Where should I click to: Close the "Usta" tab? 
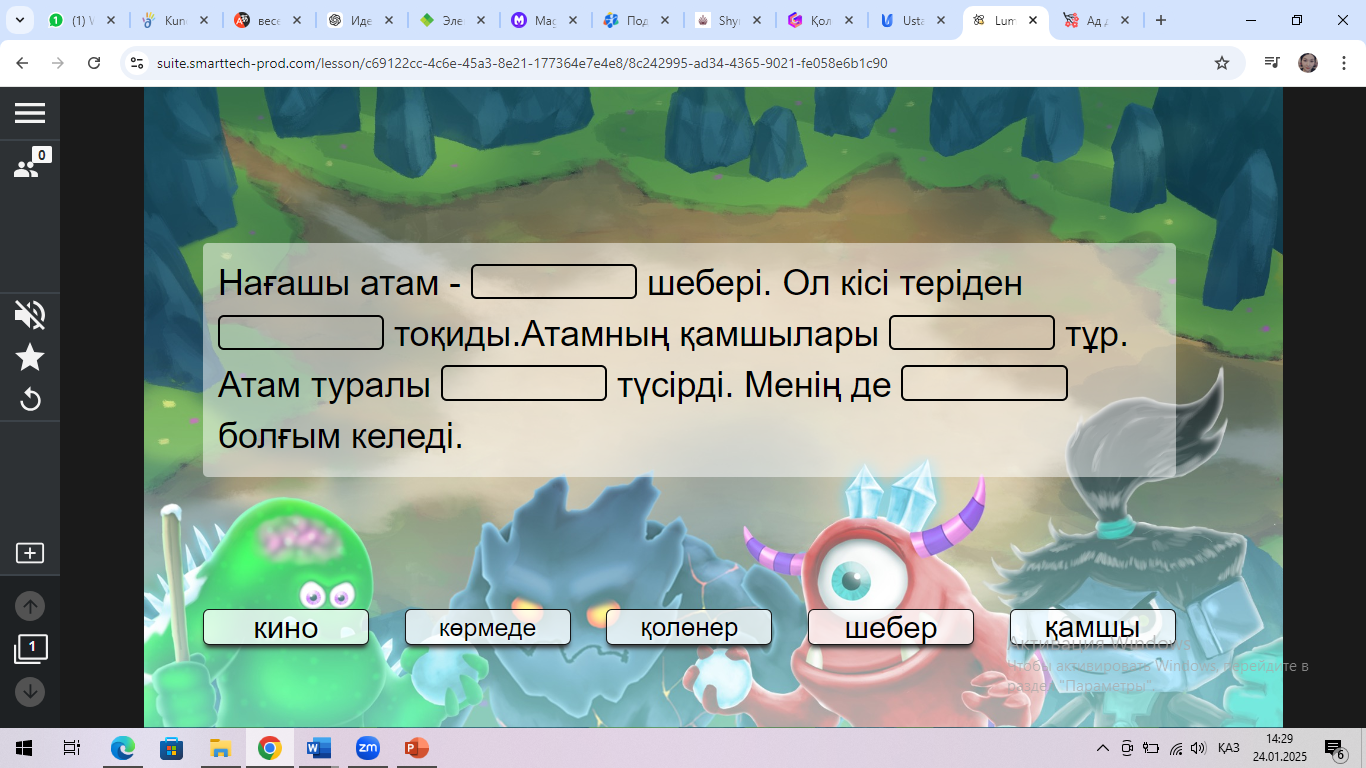941,20
